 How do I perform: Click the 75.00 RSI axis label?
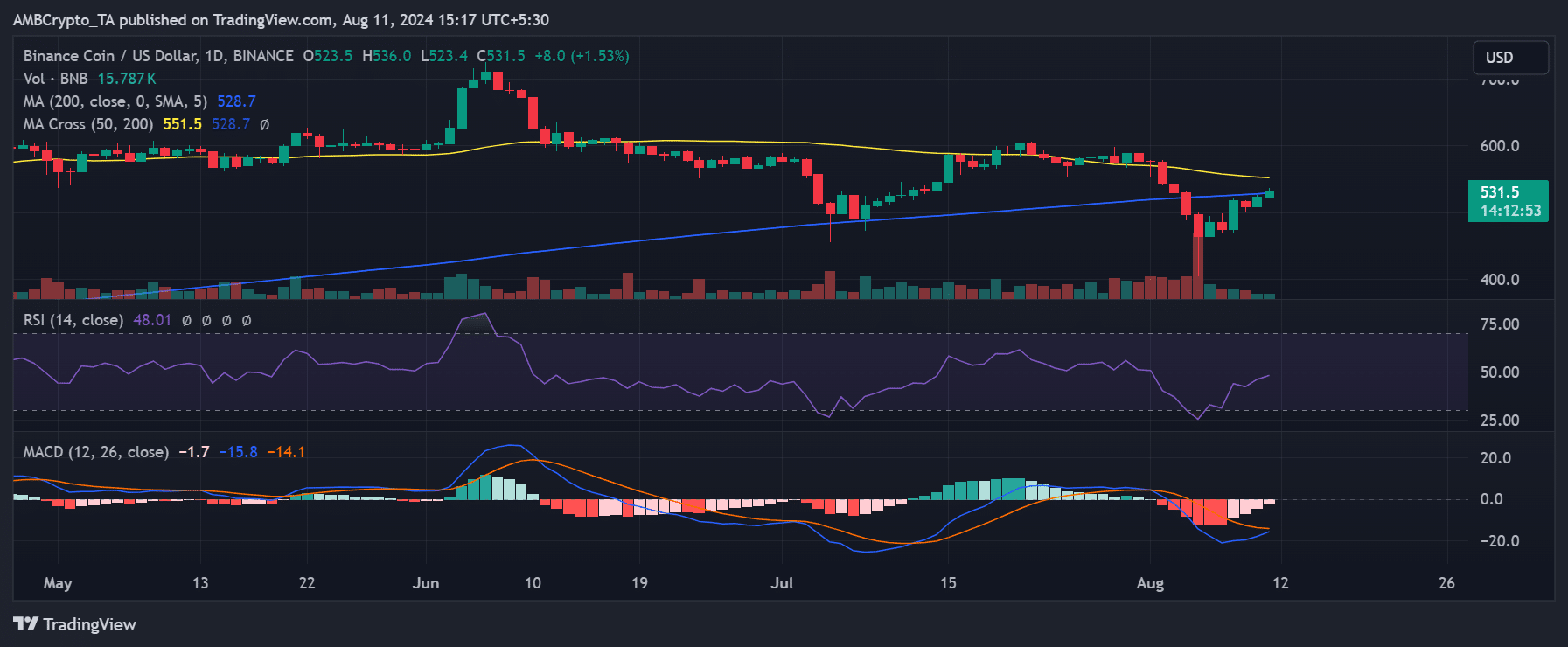point(1499,324)
